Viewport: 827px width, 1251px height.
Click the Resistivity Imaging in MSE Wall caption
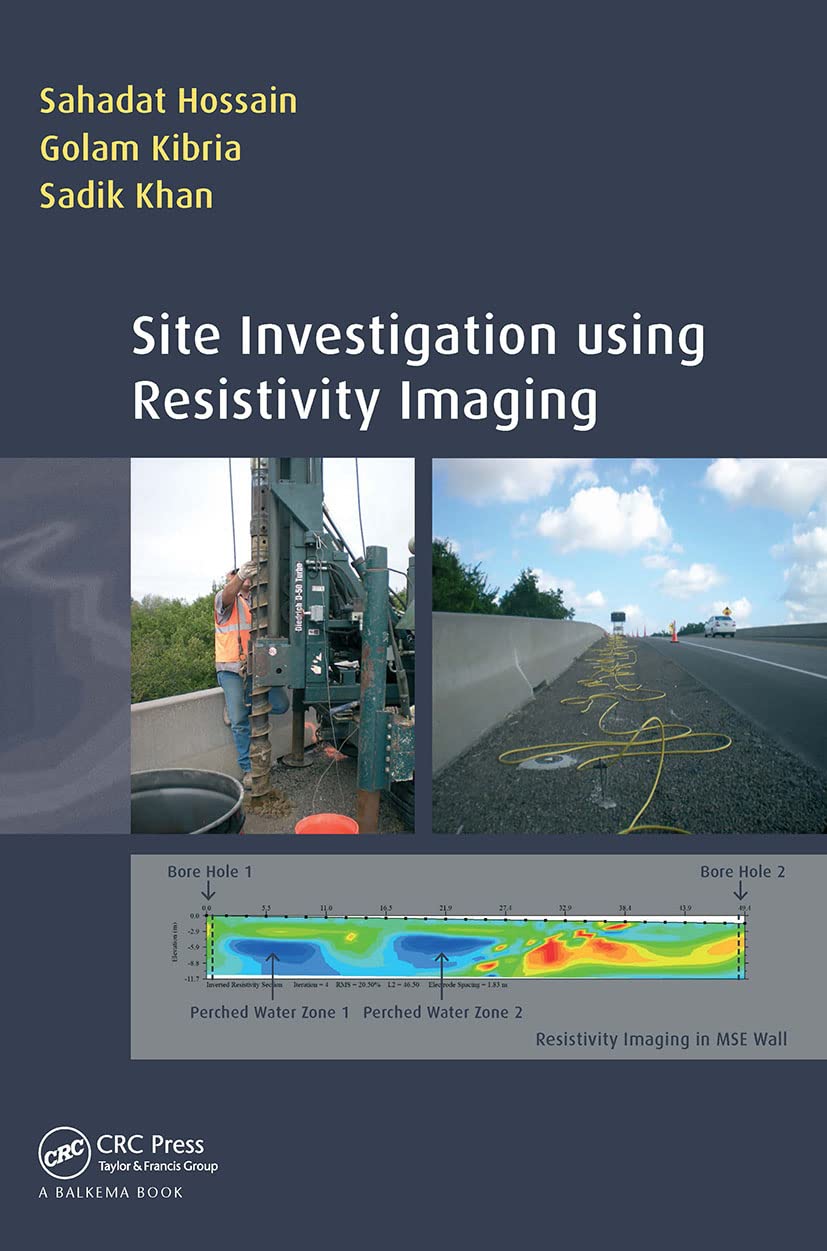pyautogui.click(x=662, y=1039)
